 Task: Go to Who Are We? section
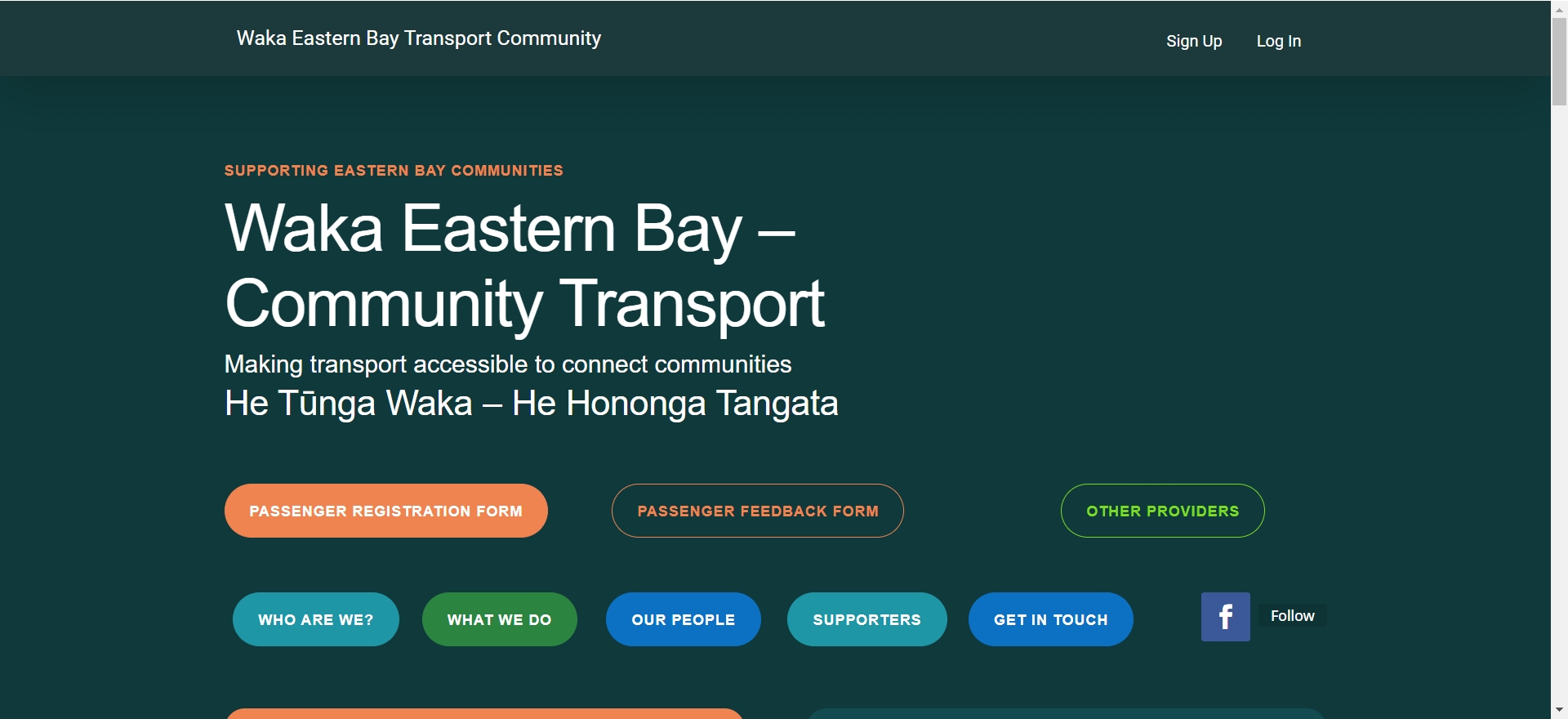point(315,619)
